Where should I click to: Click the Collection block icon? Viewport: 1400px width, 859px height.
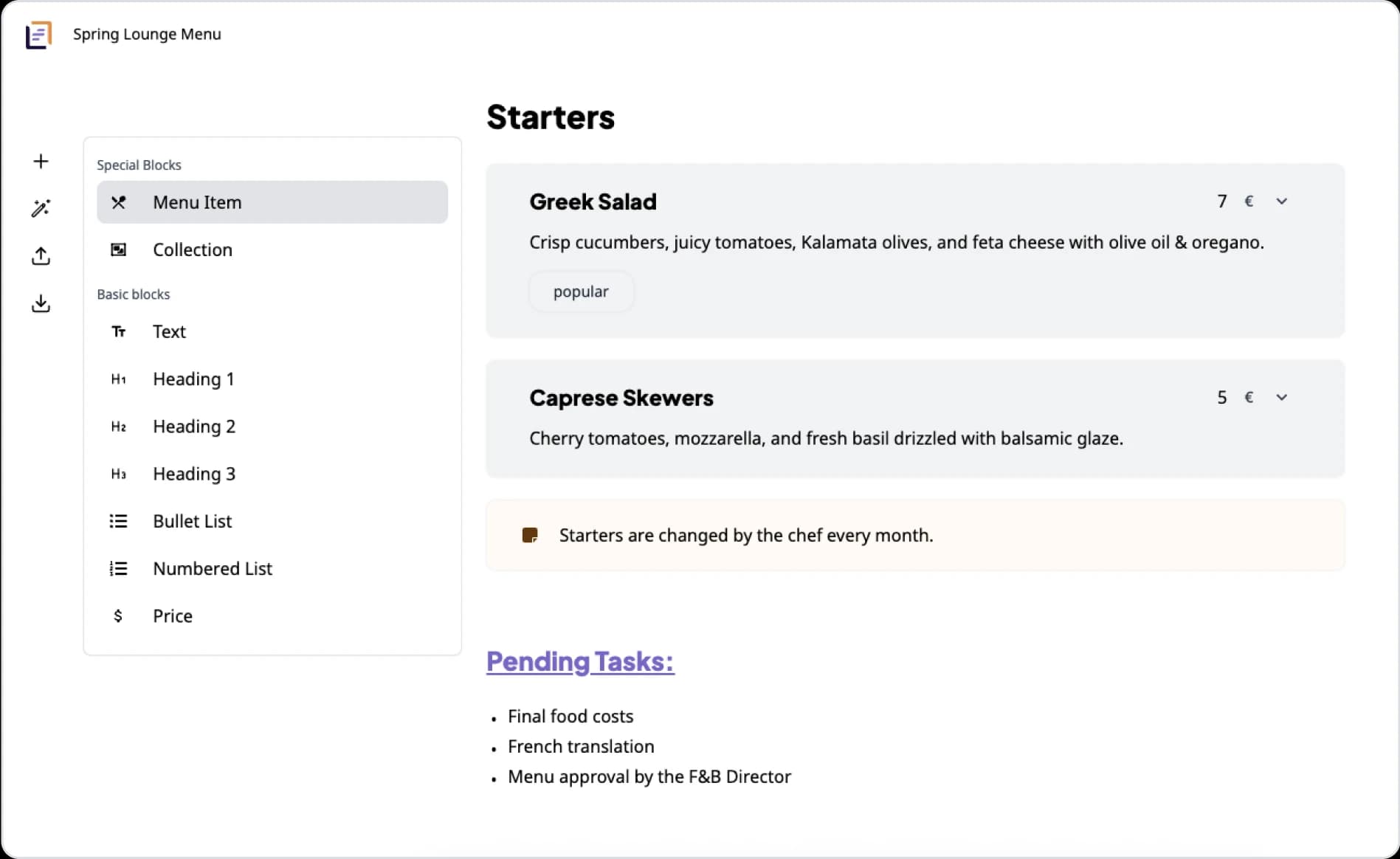pyautogui.click(x=118, y=250)
